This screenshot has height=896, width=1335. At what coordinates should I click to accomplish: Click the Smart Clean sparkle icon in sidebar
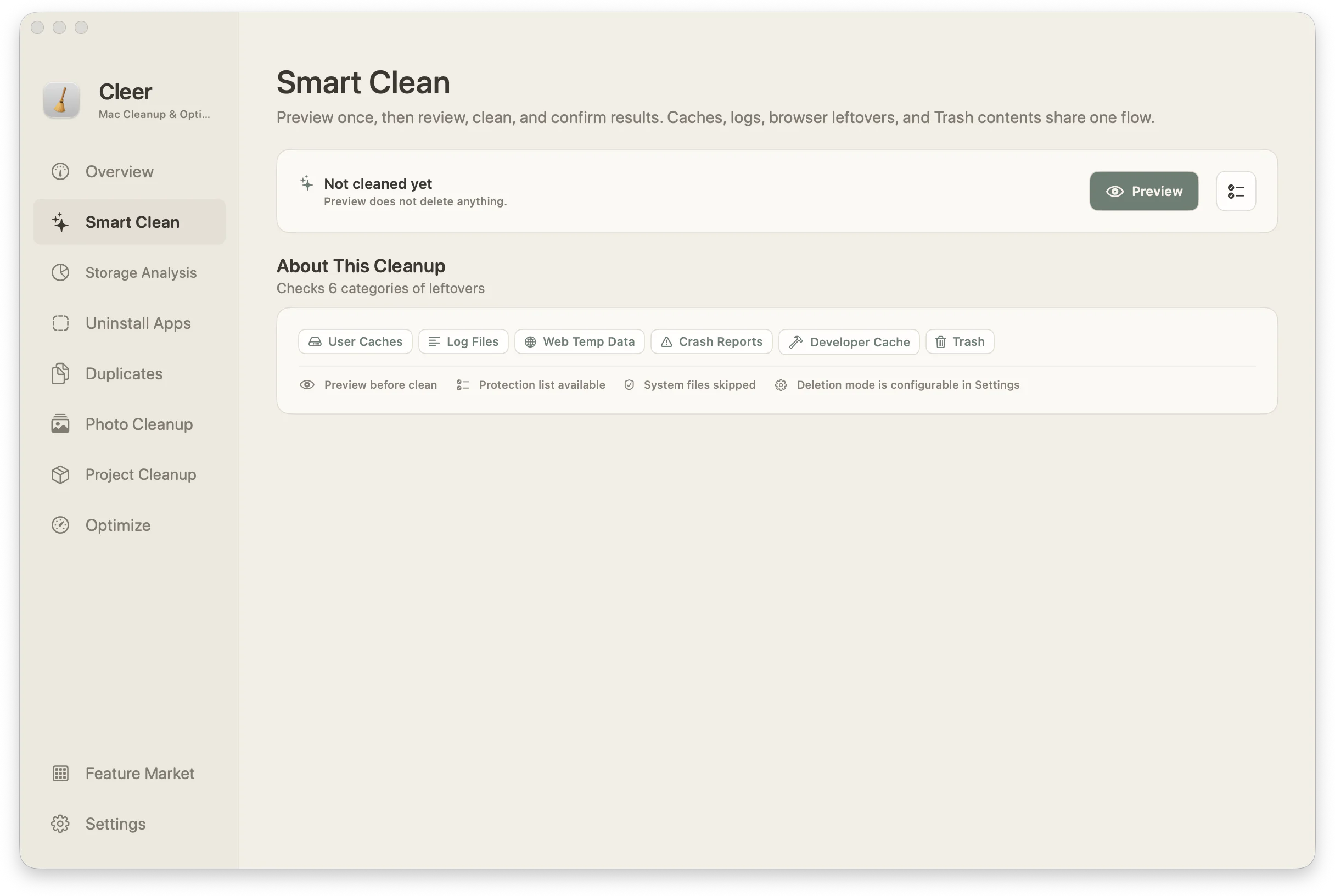coord(60,222)
